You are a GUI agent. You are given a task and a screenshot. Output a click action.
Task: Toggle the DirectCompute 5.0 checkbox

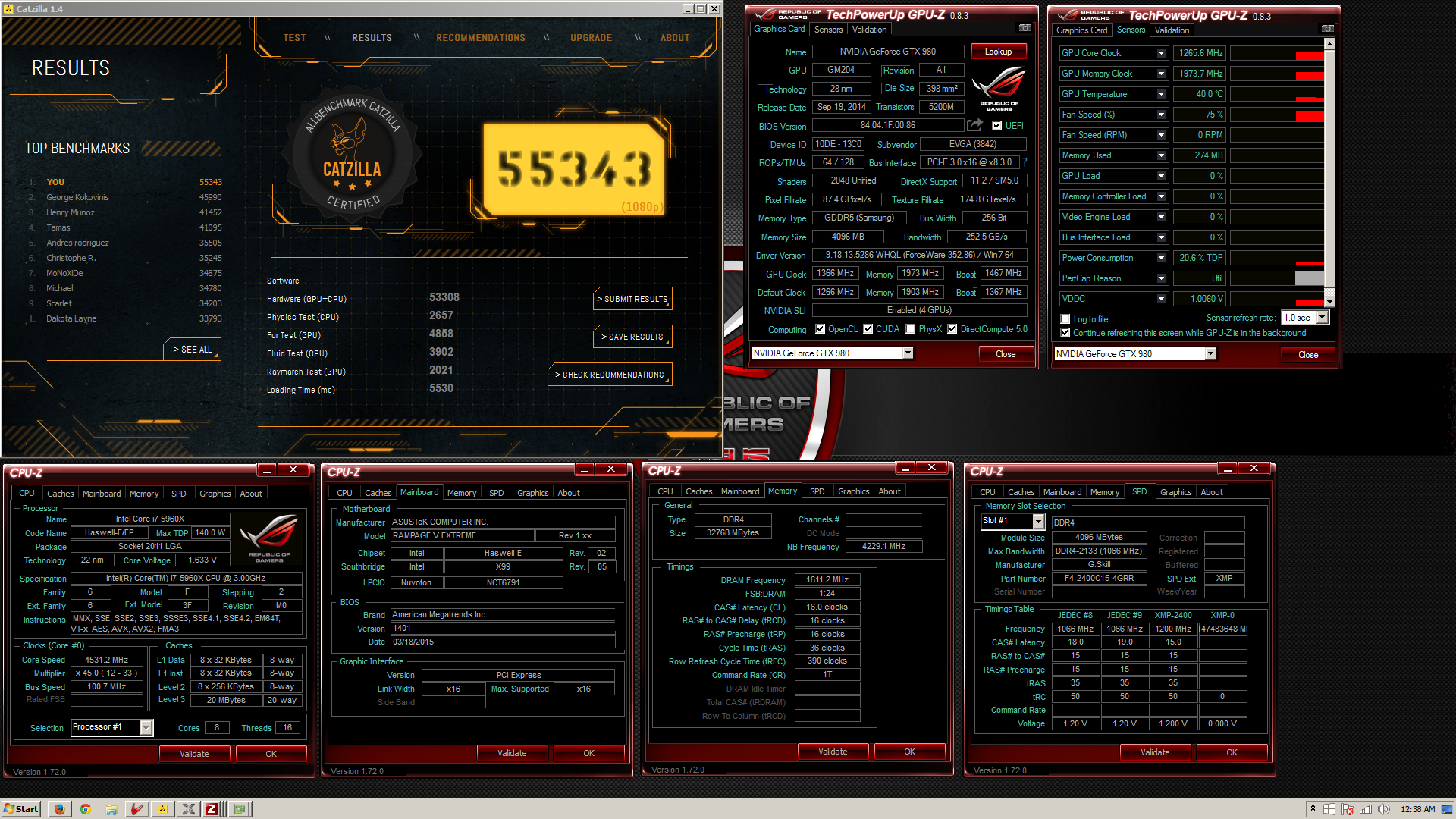[x=952, y=329]
